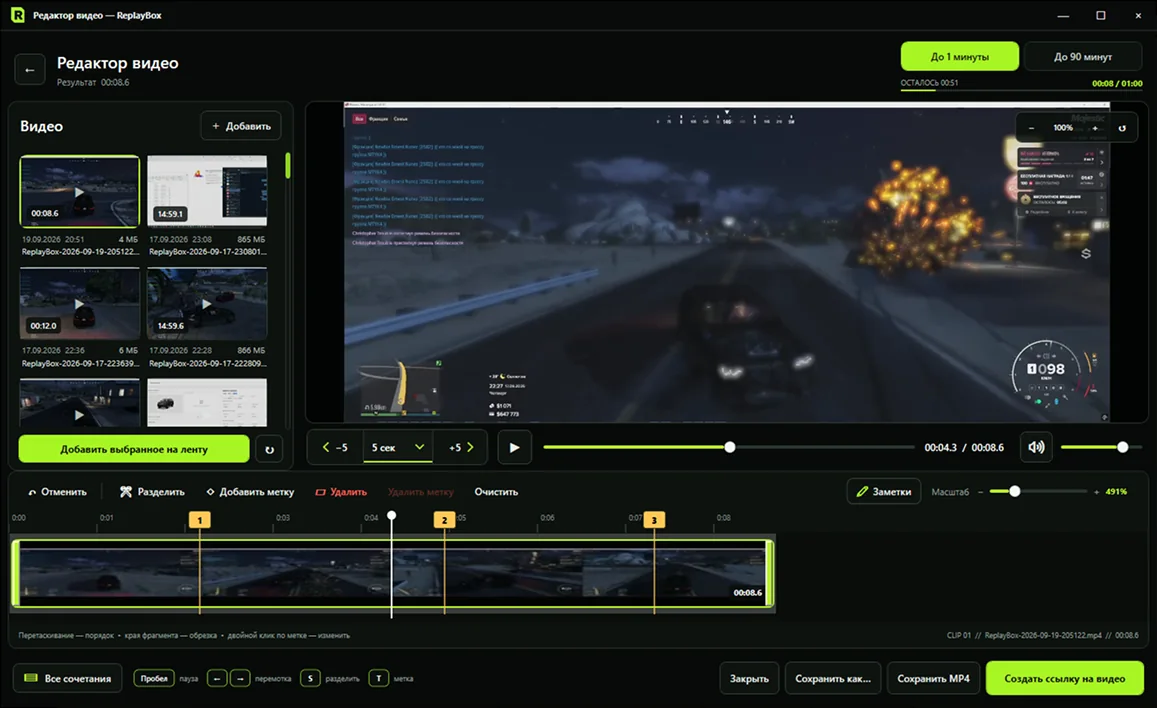Click the clip's left trim handle
Viewport: 1157px width, 708px height.
(15, 574)
